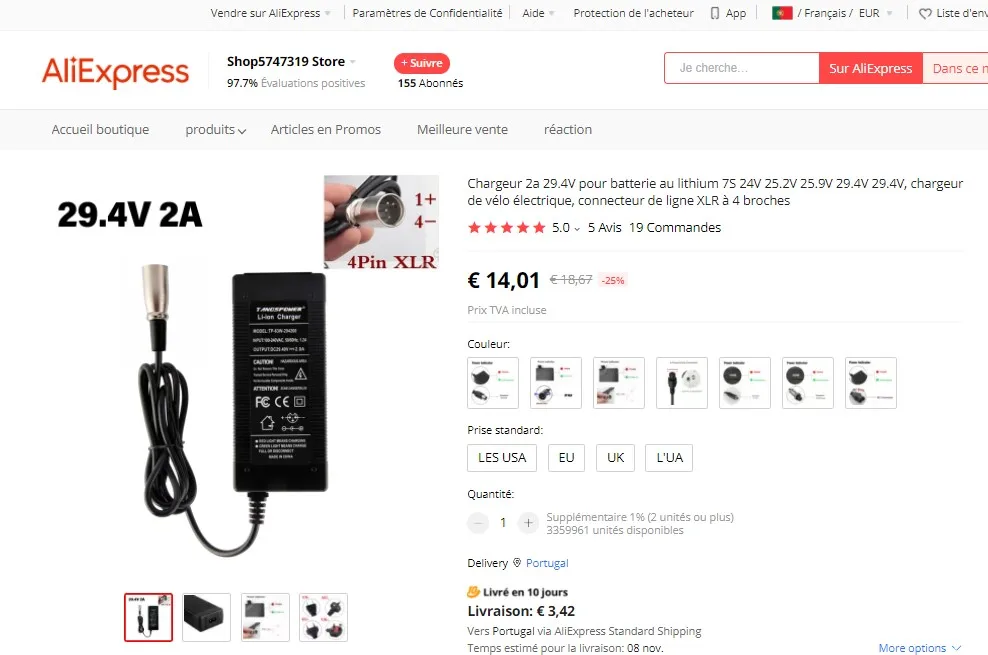Click the Je cherche search field
988x655 pixels.
pos(742,68)
